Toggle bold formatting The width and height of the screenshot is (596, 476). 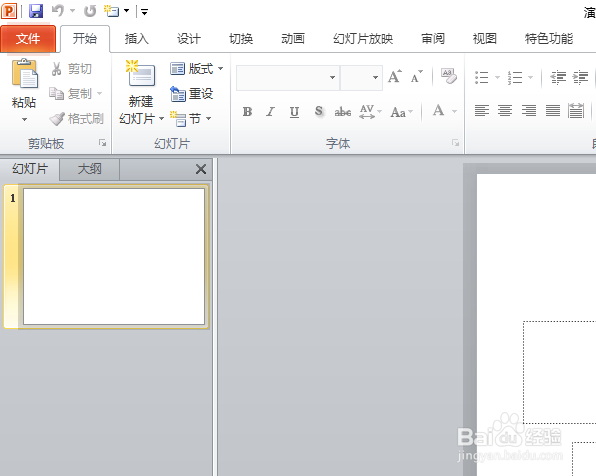[247, 111]
